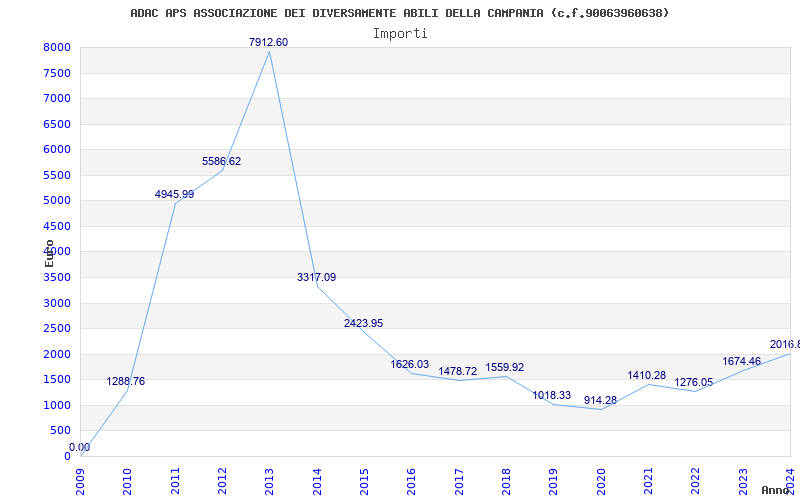Select the y-axis tick label 5500
The height and width of the screenshot is (500, 800).
pyautogui.click(x=57, y=176)
